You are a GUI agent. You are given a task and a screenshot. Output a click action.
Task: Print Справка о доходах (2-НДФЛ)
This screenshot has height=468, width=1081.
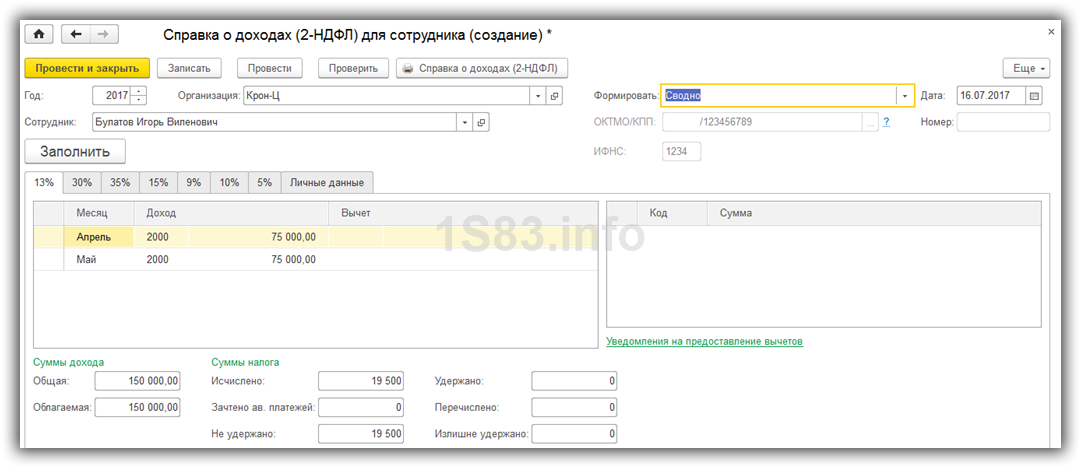click(483, 68)
